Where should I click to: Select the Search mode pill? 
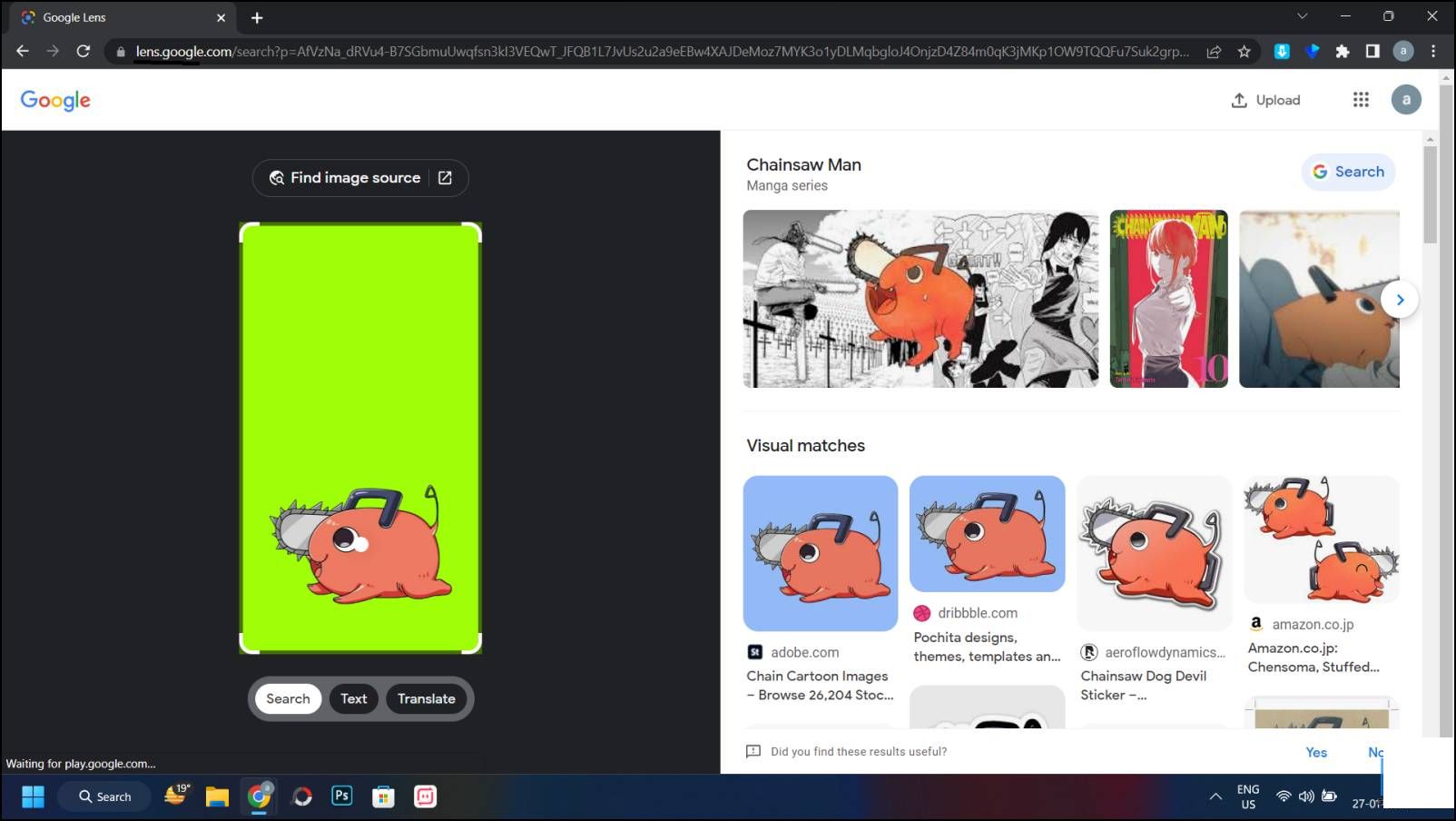tap(288, 698)
